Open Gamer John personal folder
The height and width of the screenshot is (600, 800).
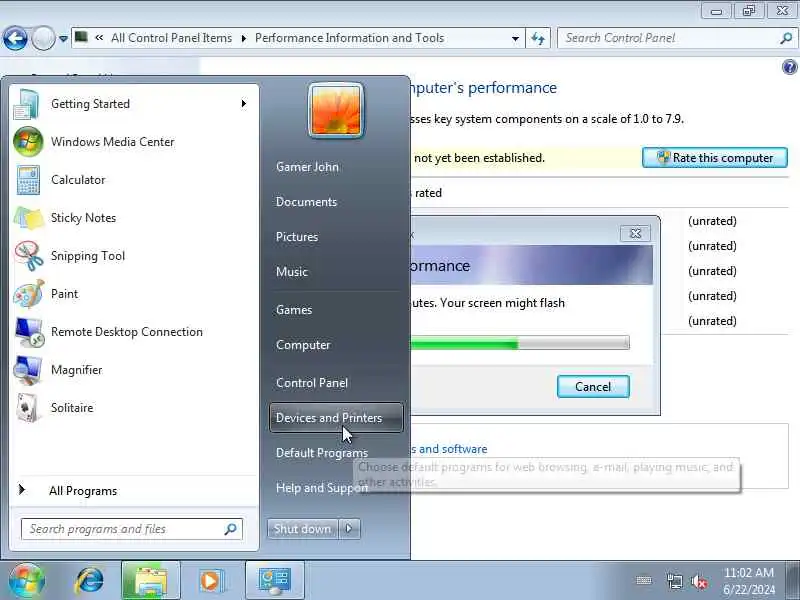(x=307, y=167)
